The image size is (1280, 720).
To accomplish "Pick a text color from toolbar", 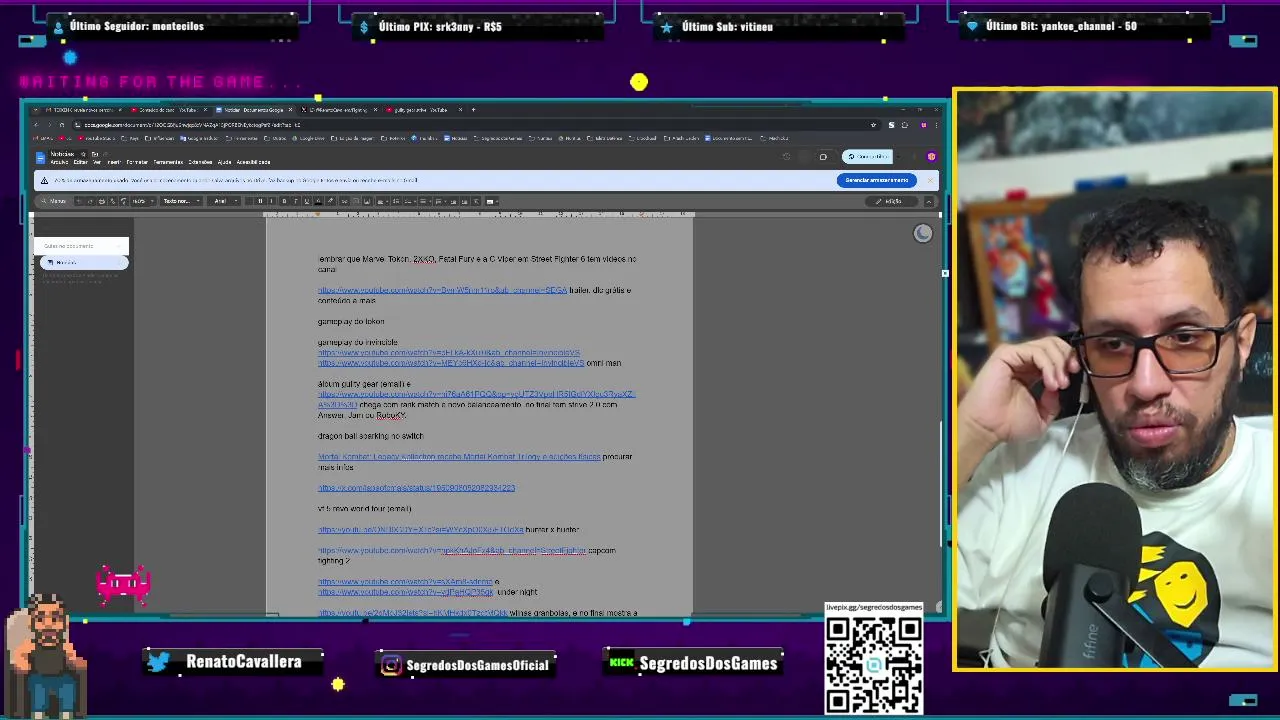I will click(x=319, y=201).
